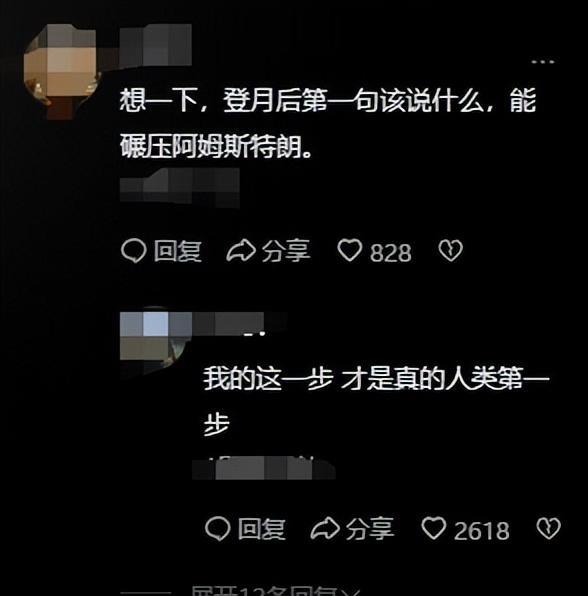Open the three-dot more options menu
Viewport: 588px width, 596px height.
tap(543, 62)
